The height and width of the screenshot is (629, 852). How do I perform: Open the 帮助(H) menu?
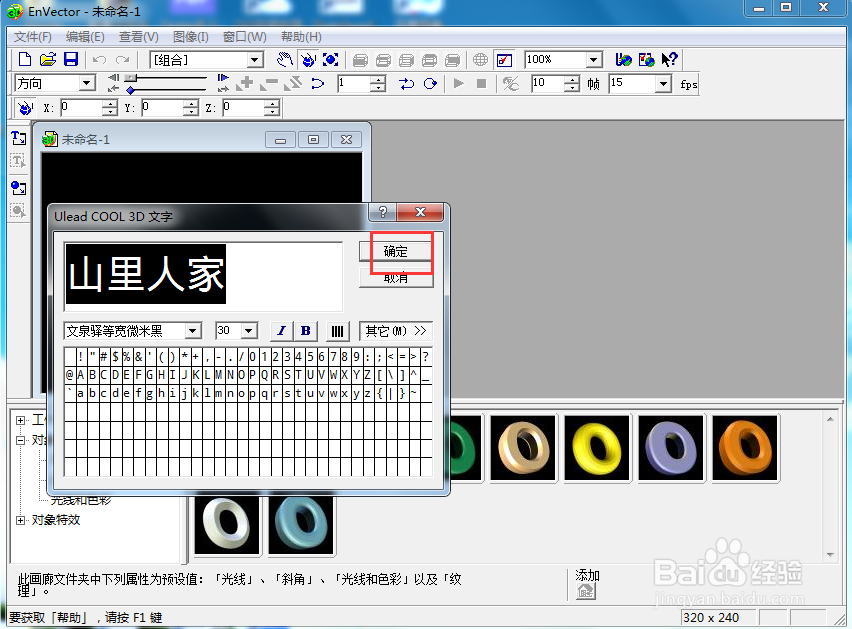(x=301, y=37)
